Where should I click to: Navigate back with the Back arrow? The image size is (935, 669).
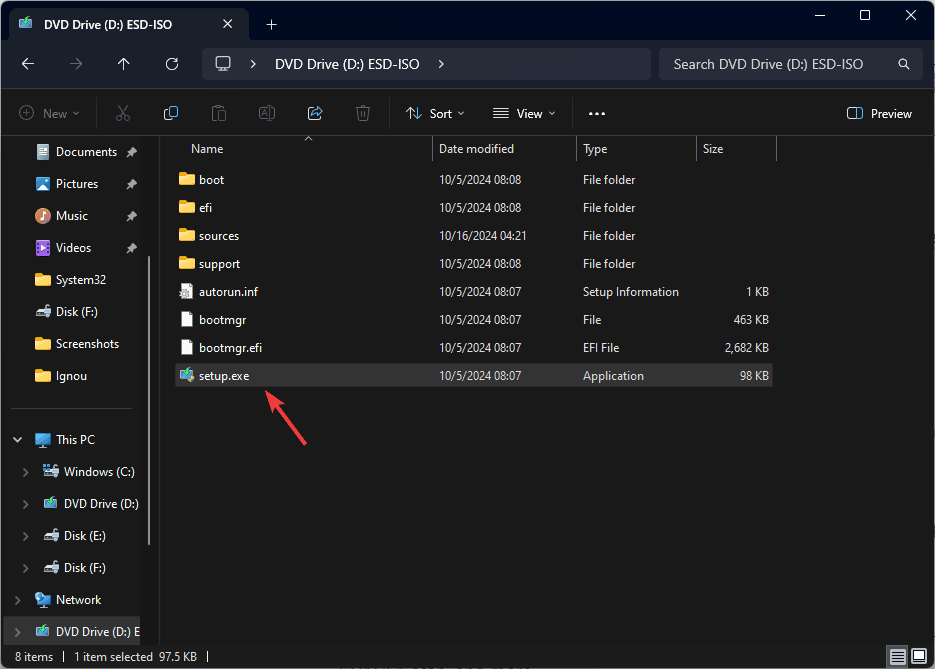pyautogui.click(x=28, y=64)
